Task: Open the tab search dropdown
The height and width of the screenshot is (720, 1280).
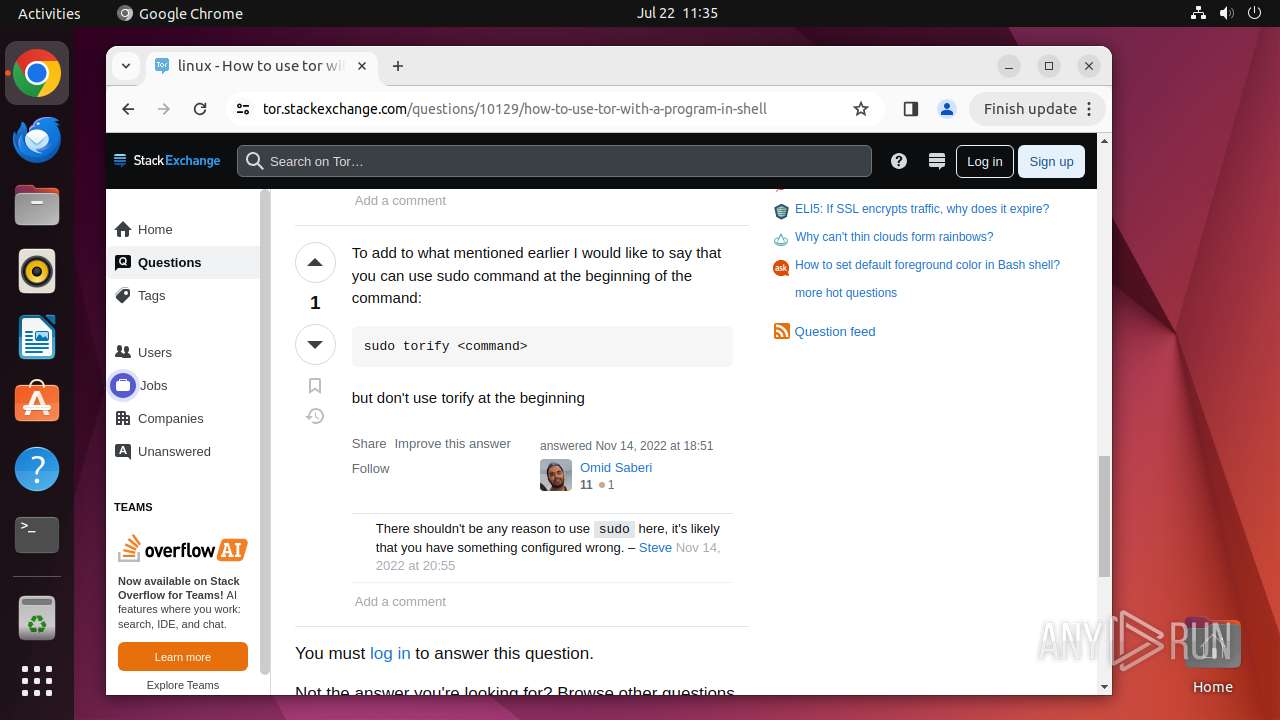Action: [x=126, y=66]
